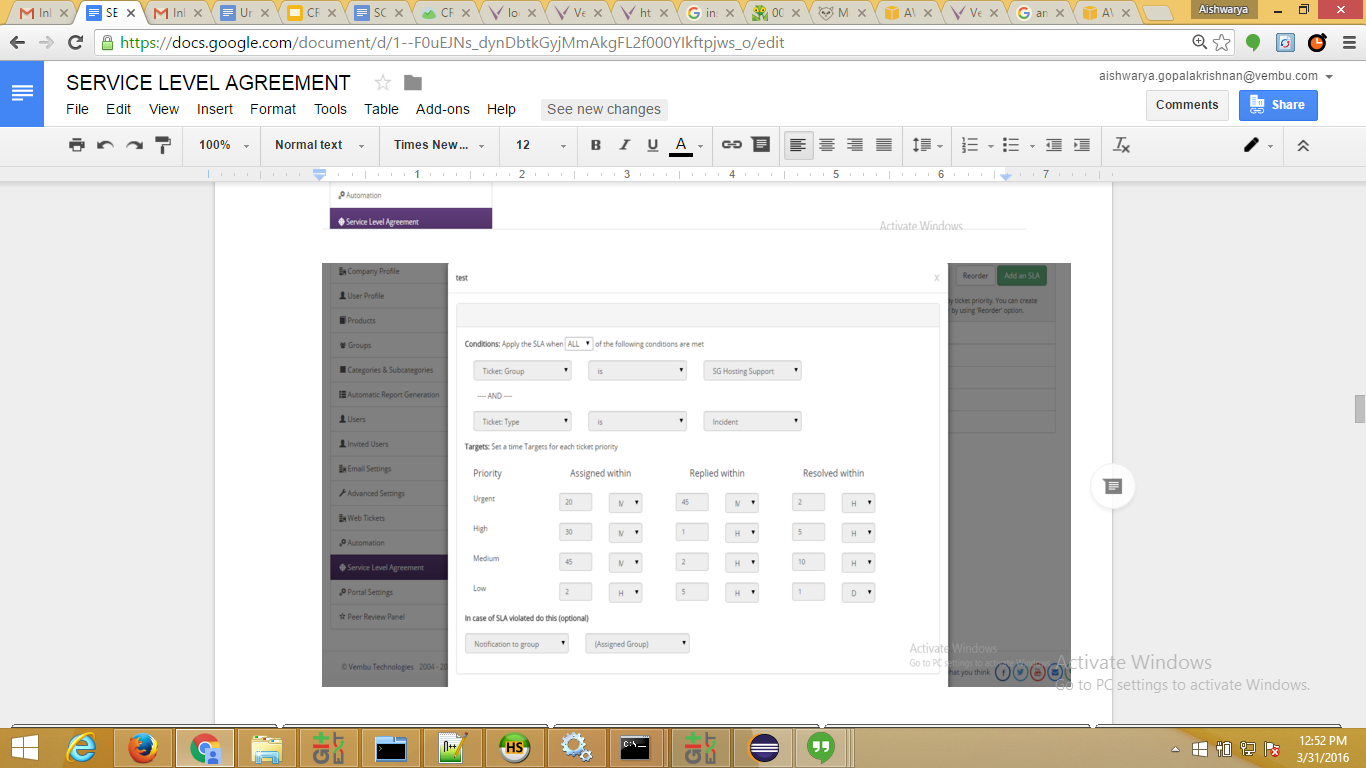Select the Paint format roller tool
Viewport: 1366px width, 768px height.
pos(162,145)
